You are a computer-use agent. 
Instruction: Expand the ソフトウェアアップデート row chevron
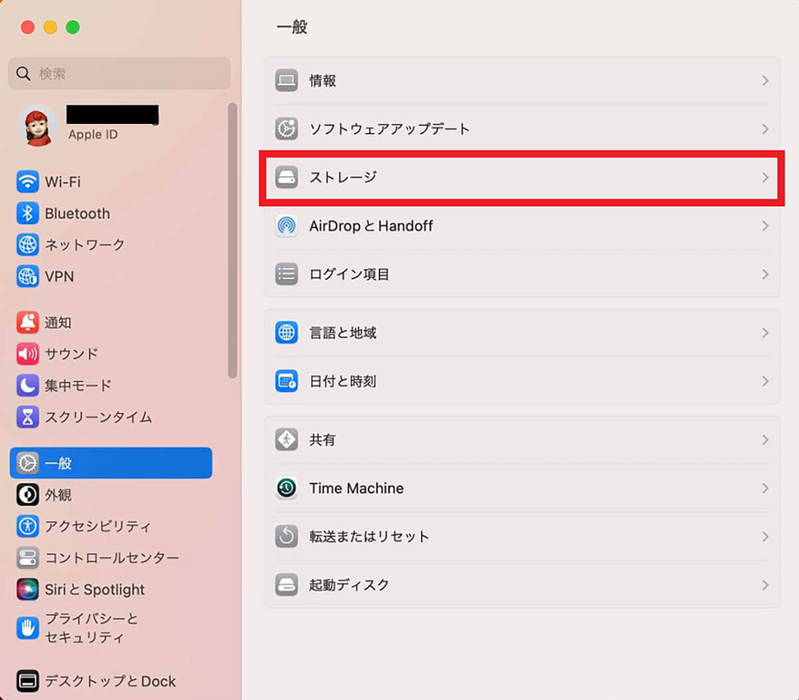coord(765,129)
